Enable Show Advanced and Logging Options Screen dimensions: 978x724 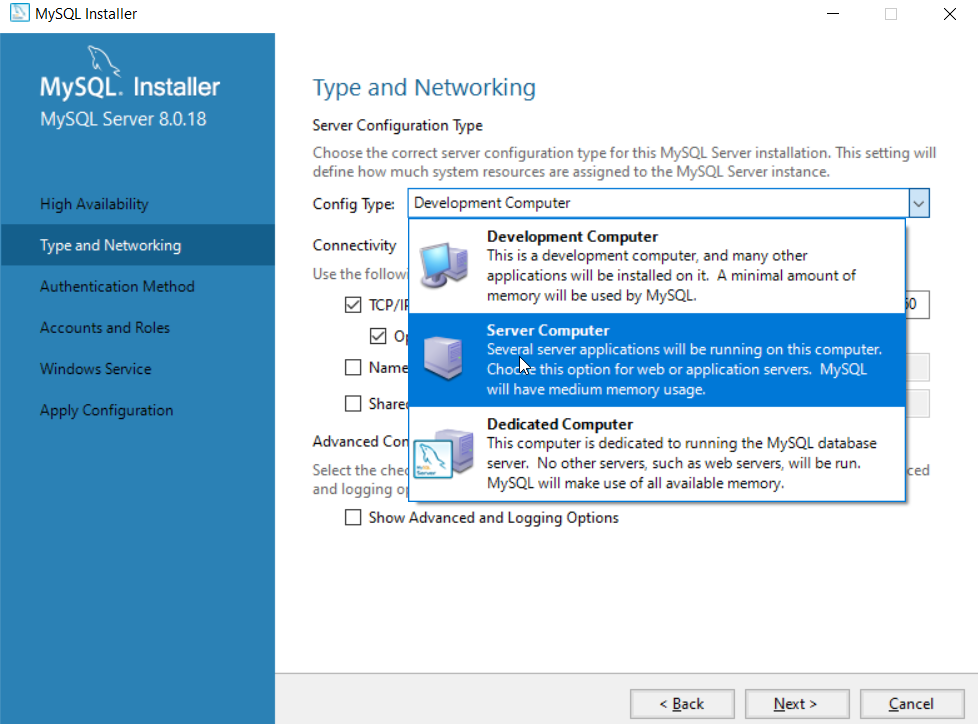[353, 518]
